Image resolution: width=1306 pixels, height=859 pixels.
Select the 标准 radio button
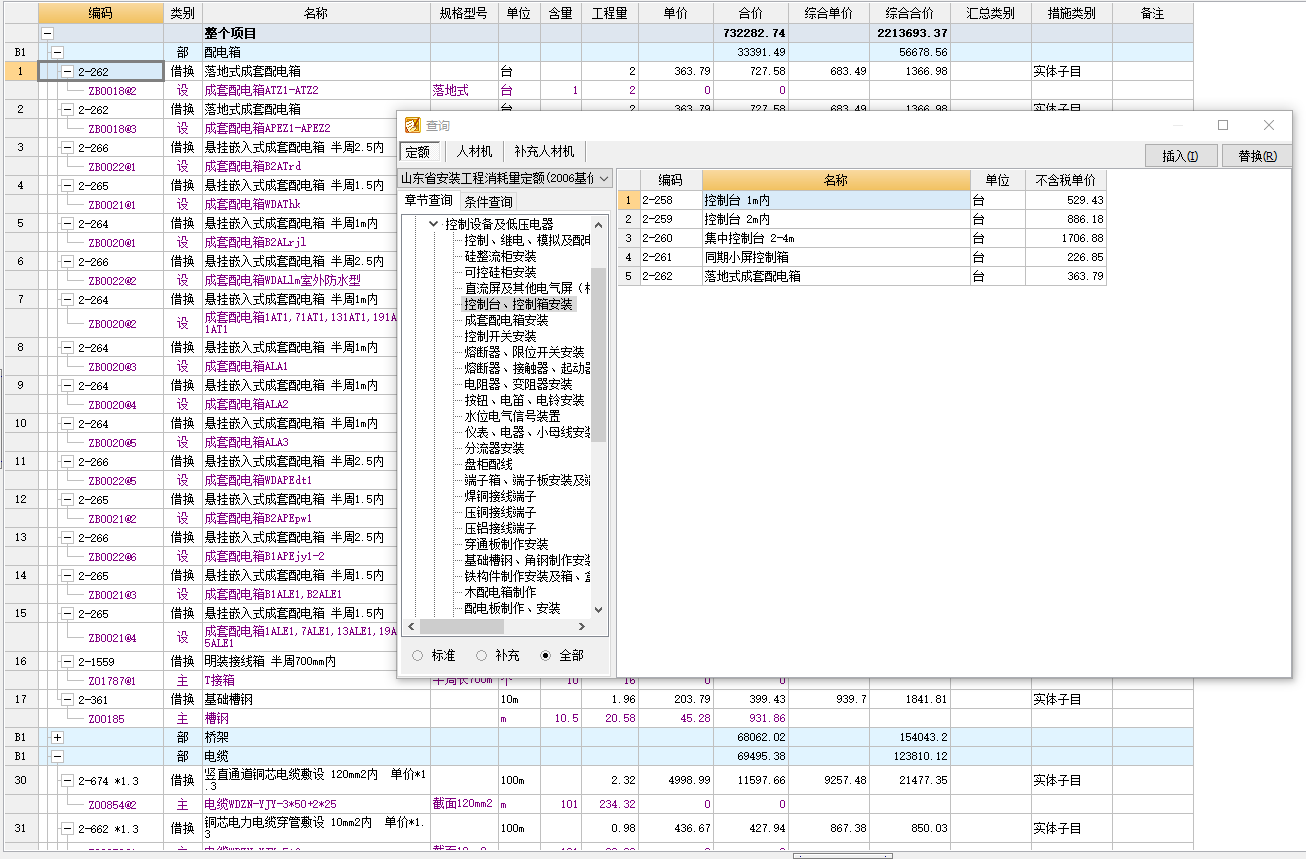point(417,655)
